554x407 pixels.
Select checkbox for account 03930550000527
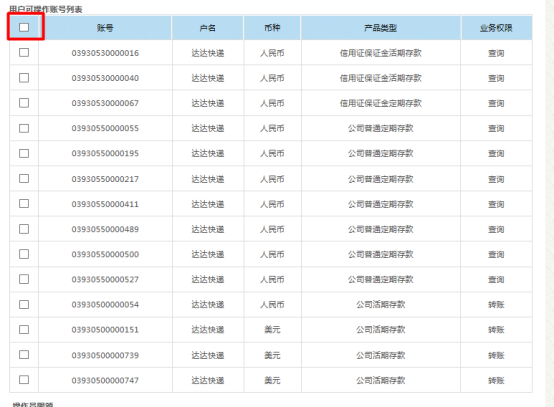(x=24, y=279)
